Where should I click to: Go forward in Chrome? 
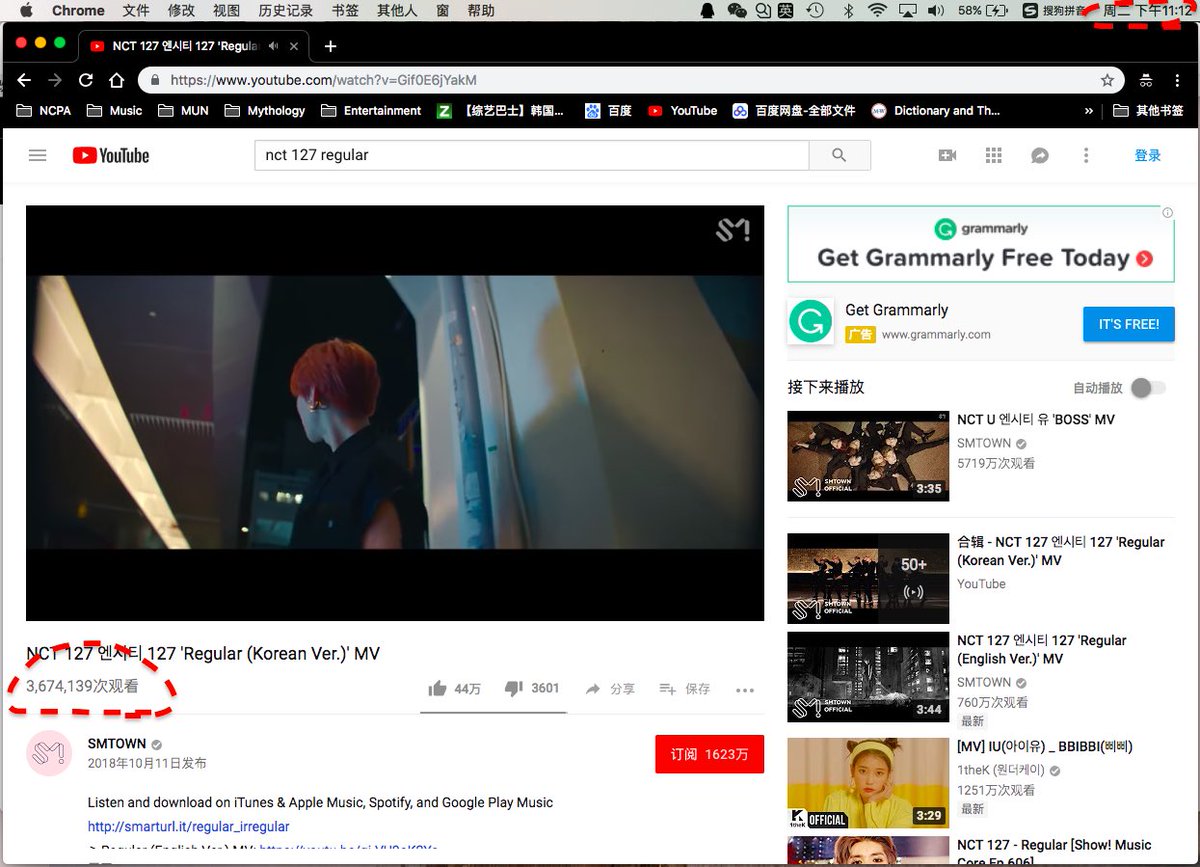55,80
